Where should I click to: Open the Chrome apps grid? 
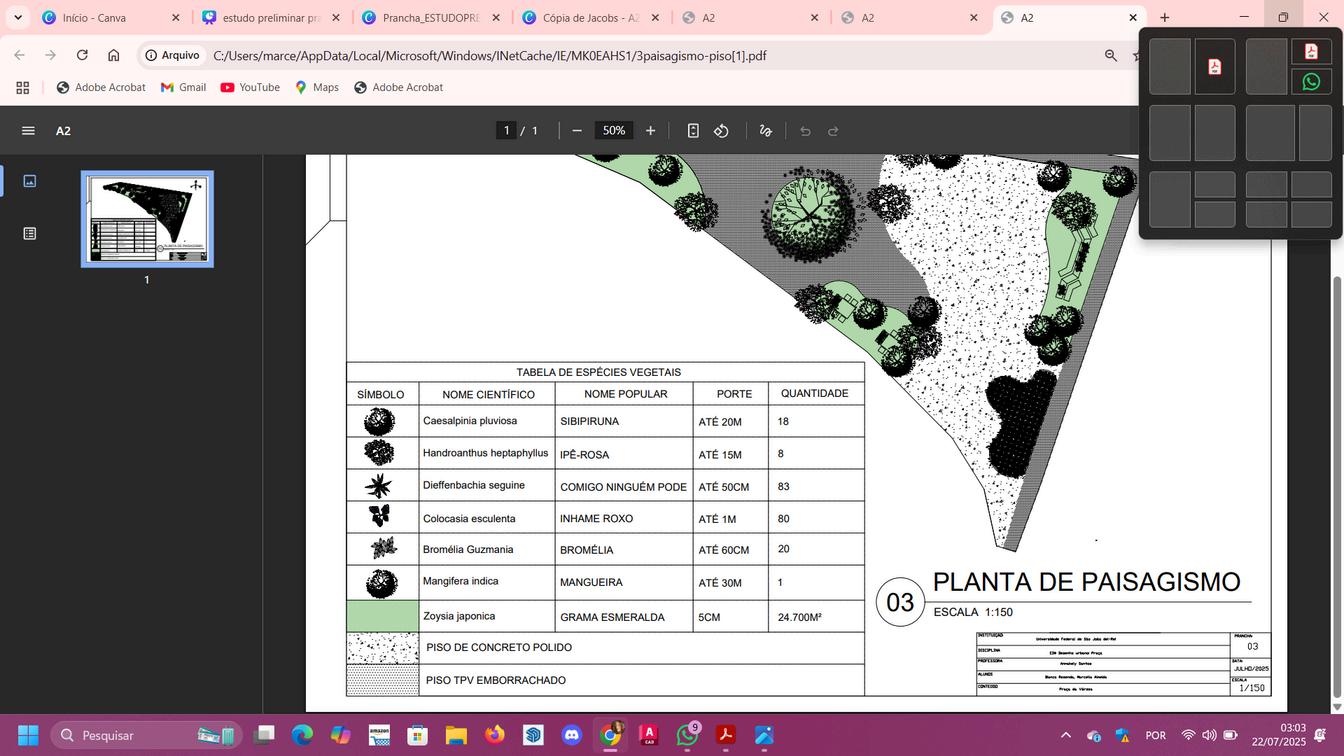(23, 88)
